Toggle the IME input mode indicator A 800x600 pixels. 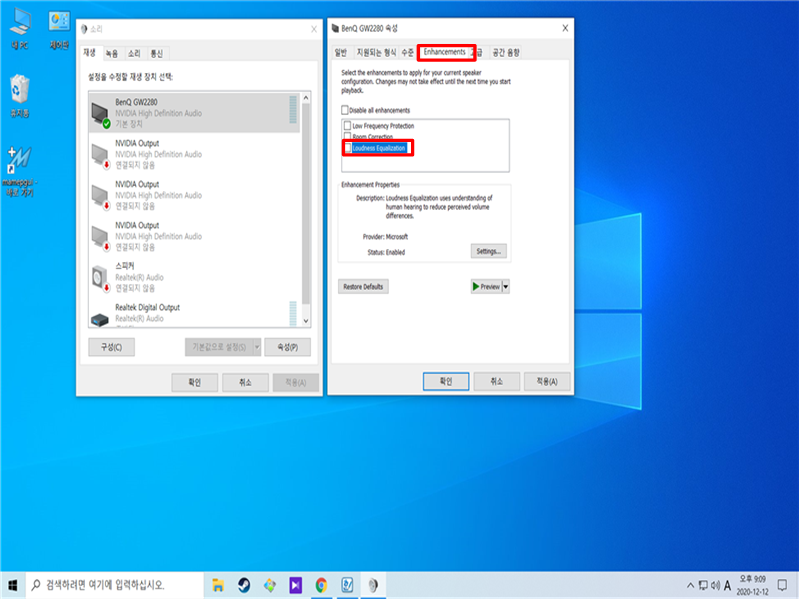pyautogui.click(x=728, y=585)
